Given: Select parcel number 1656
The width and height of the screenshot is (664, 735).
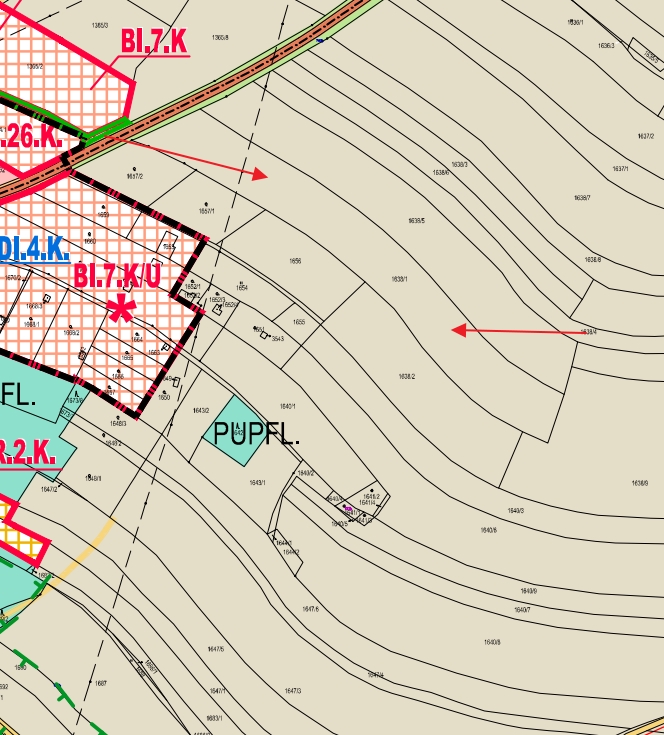Looking at the screenshot, I should click(295, 261).
